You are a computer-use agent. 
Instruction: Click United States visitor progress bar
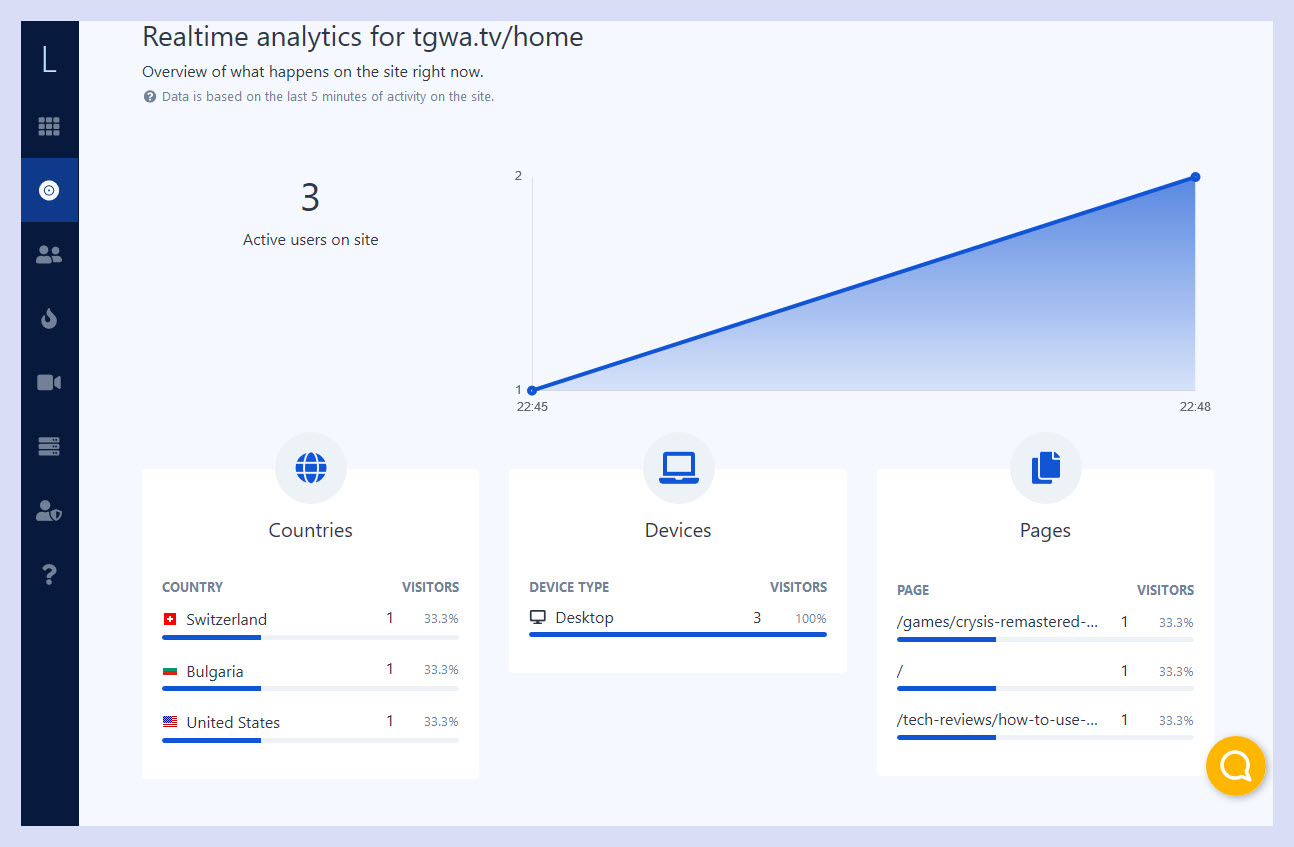point(310,740)
